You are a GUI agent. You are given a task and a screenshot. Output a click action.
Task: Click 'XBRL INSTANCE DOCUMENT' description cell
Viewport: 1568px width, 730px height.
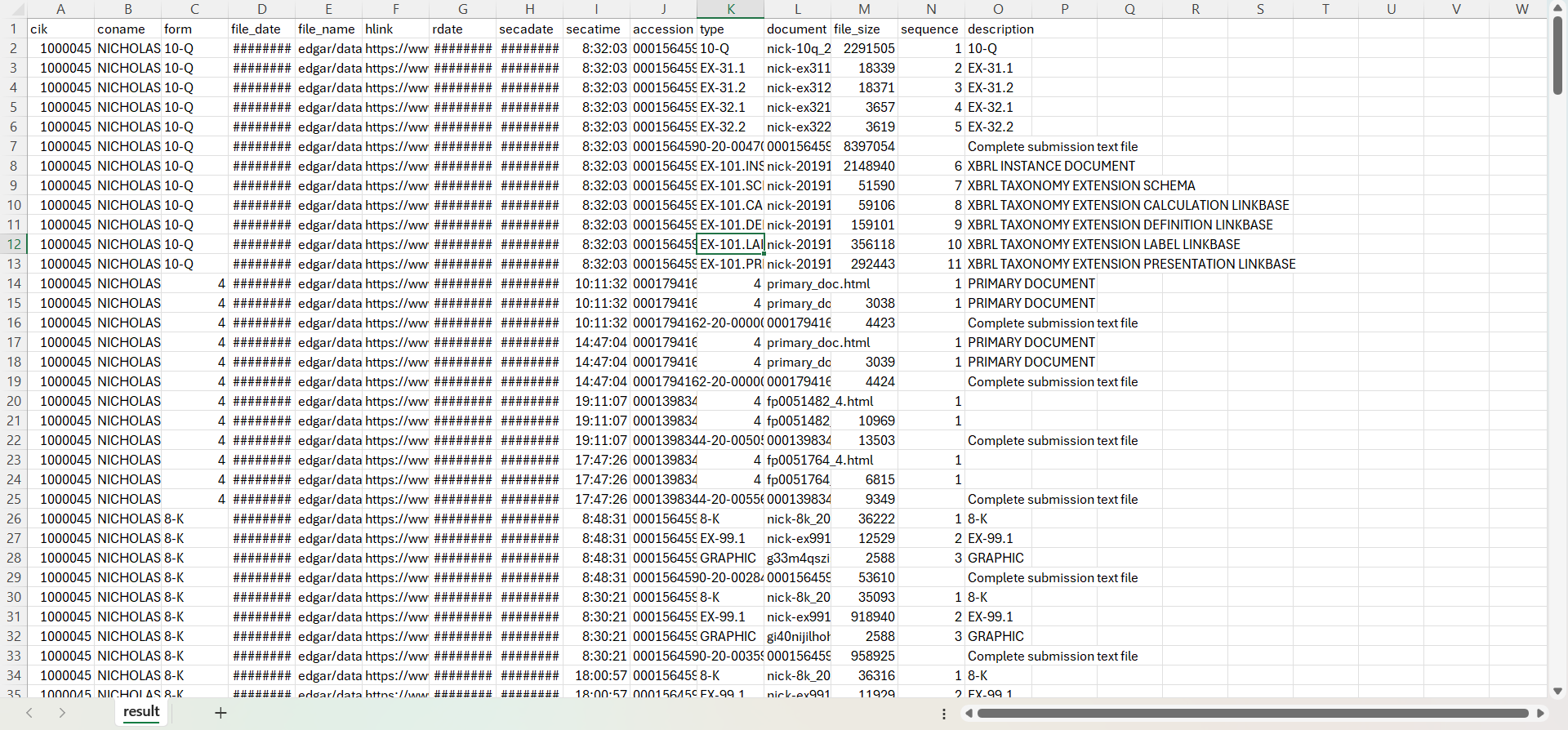[x=1051, y=166]
